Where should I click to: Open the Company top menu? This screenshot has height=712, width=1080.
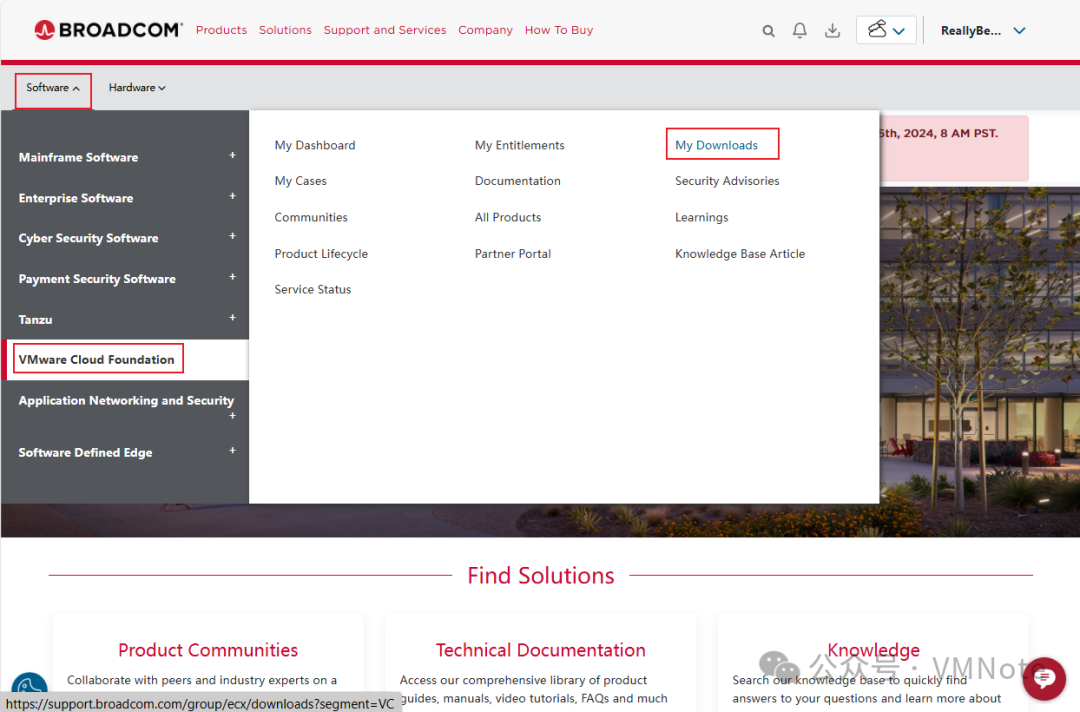(x=486, y=30)
